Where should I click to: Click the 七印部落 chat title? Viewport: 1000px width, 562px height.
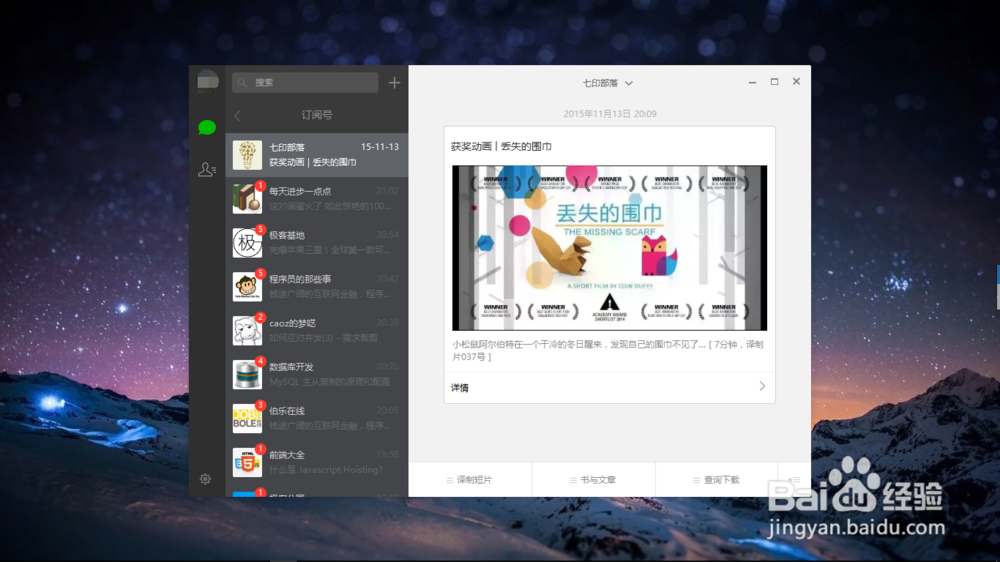(x=600, y=83)
